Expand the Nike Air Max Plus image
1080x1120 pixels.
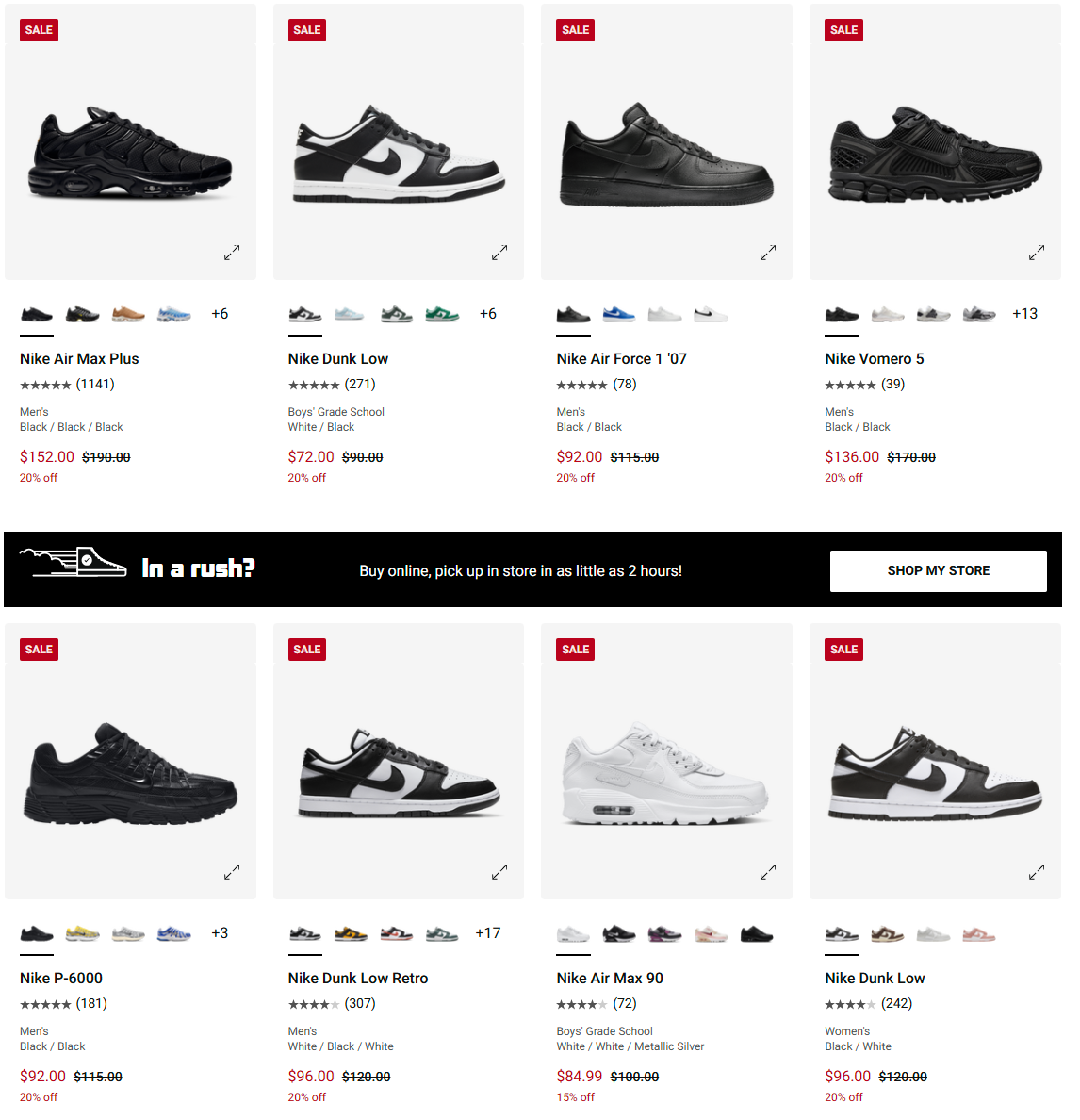click(232, 253)
